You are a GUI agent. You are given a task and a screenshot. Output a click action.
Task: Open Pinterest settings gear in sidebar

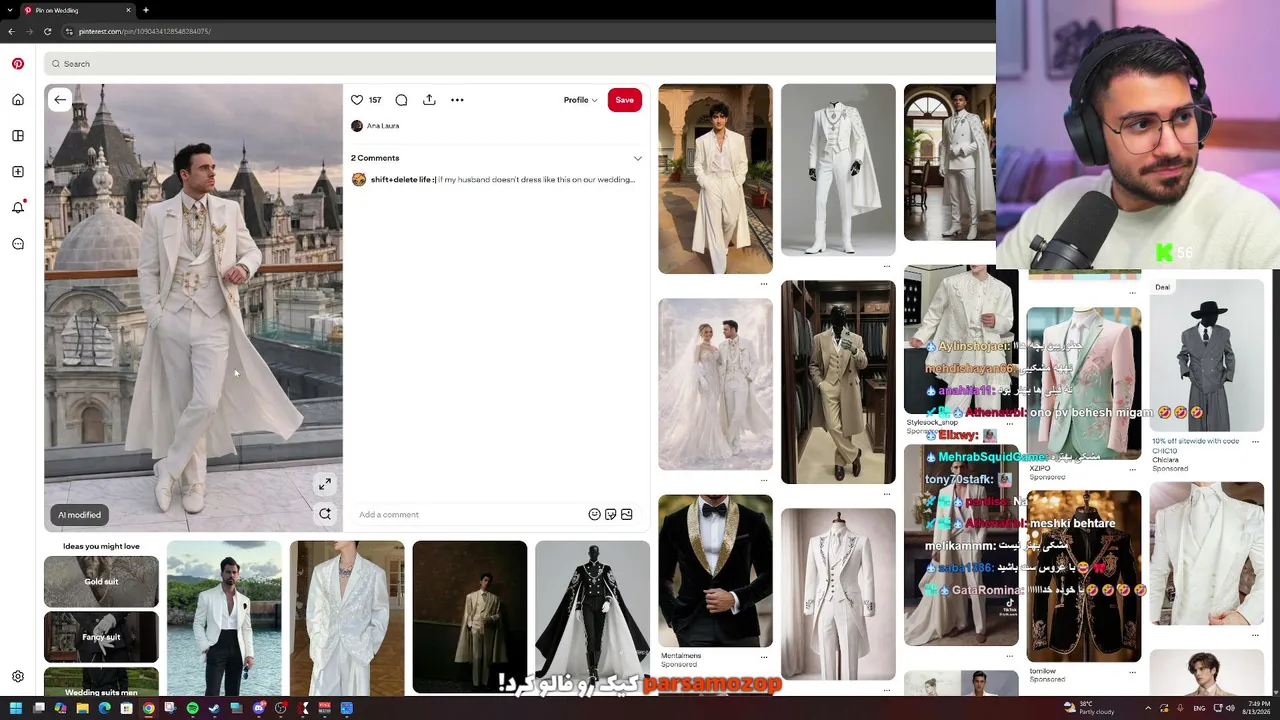tap(18, 677)
